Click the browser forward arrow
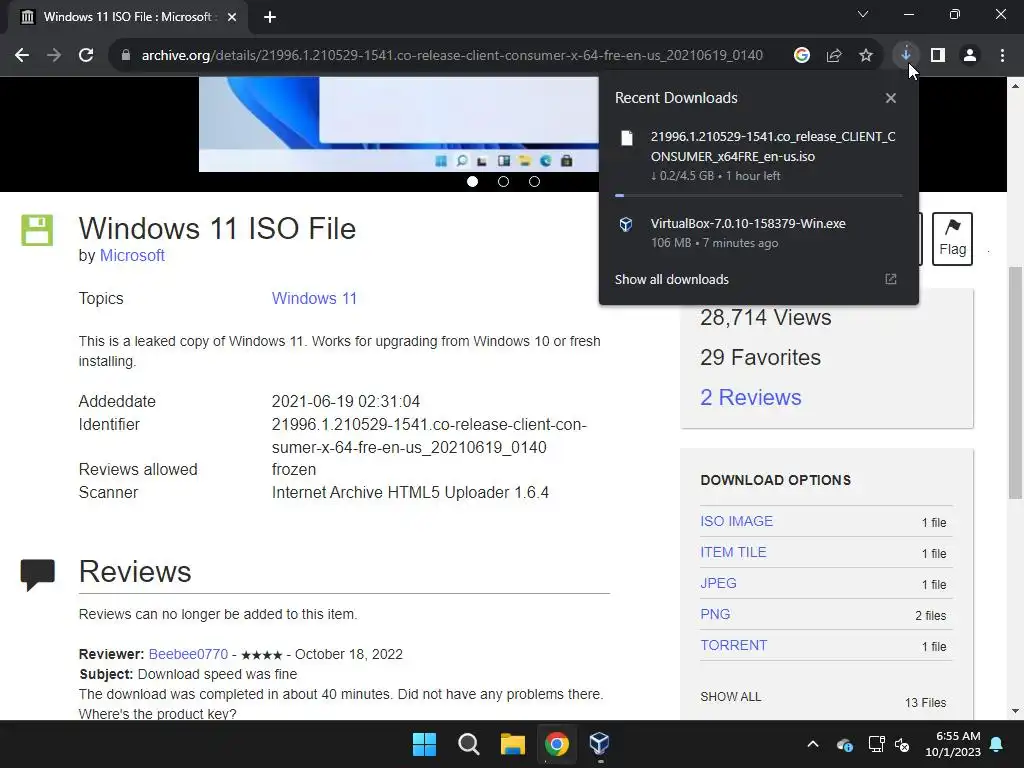The image size is (1024, 768). [54, 56]
